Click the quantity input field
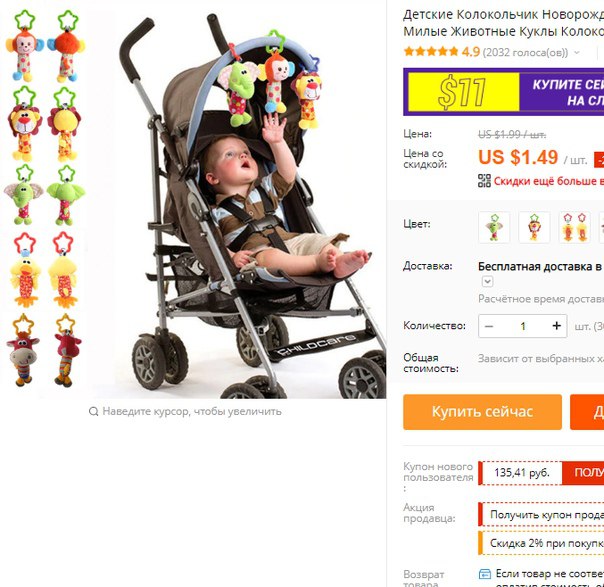This screenshot has height=587, width=604. point(523,326)
